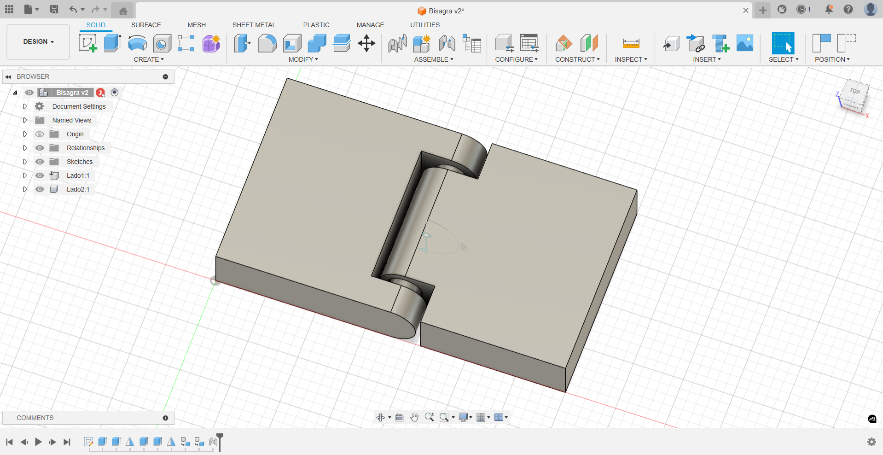
Task: Select the Create Sketch tool
Action: (88, 43)
